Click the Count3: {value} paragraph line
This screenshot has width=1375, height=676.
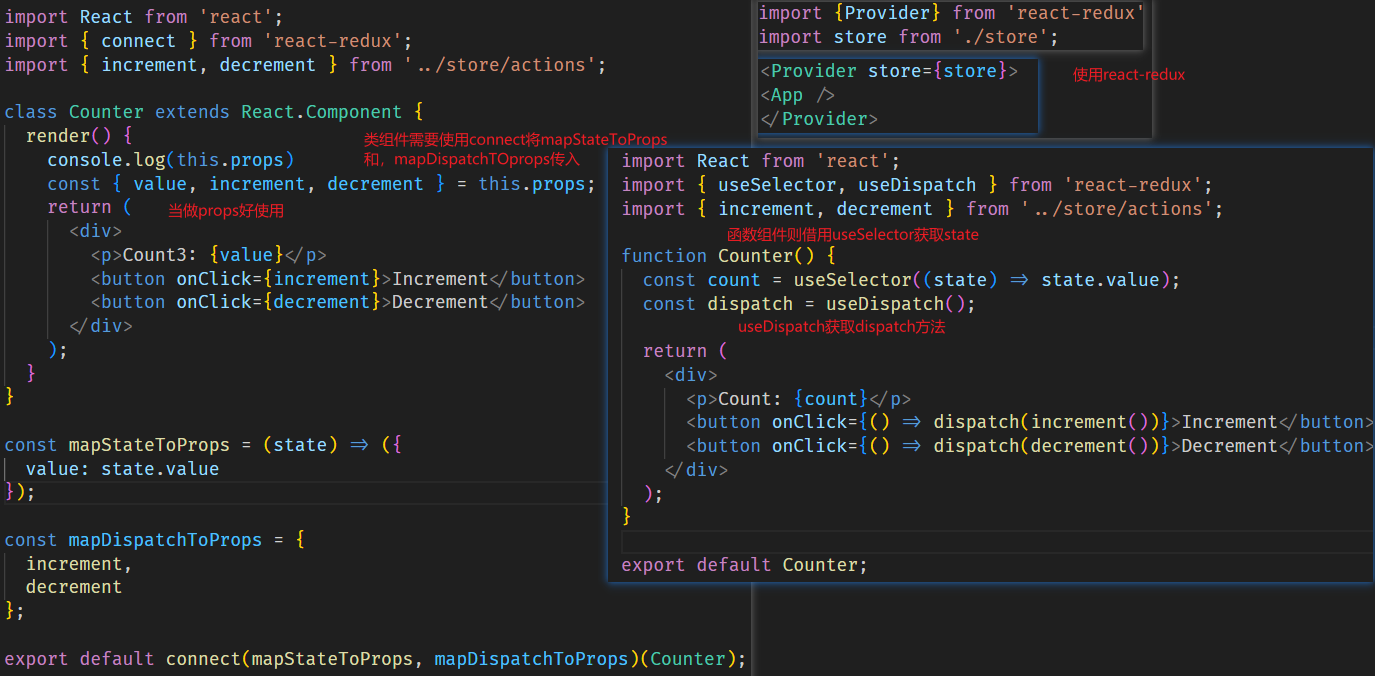pyautogui.click(x=208, y=255)
